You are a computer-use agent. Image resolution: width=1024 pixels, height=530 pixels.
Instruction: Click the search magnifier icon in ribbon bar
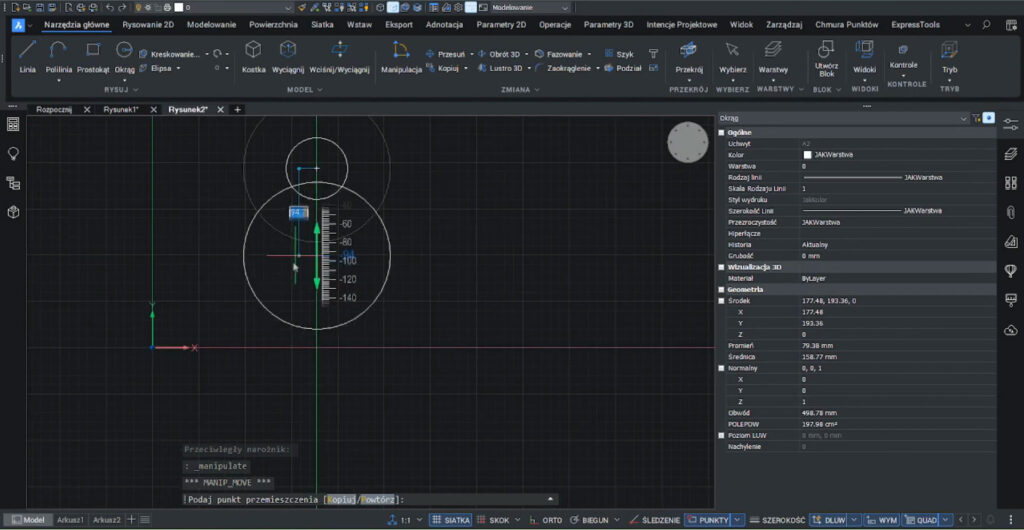point(986,25)
